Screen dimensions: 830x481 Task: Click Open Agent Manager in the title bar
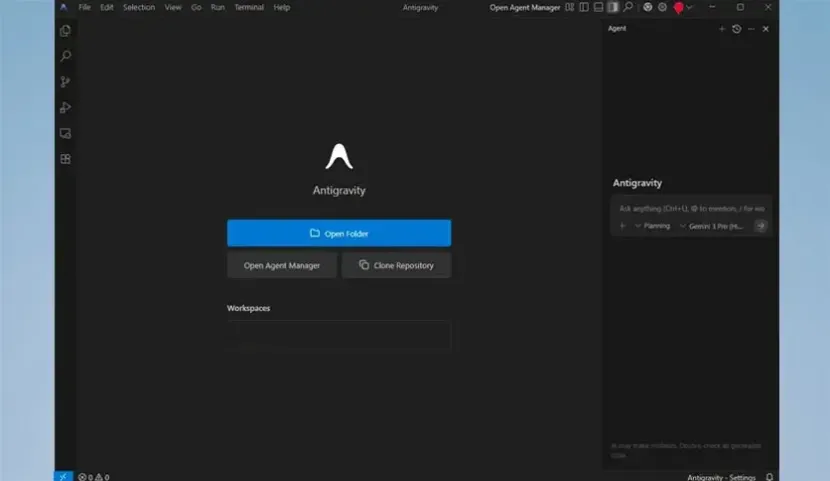pos(525,7)
